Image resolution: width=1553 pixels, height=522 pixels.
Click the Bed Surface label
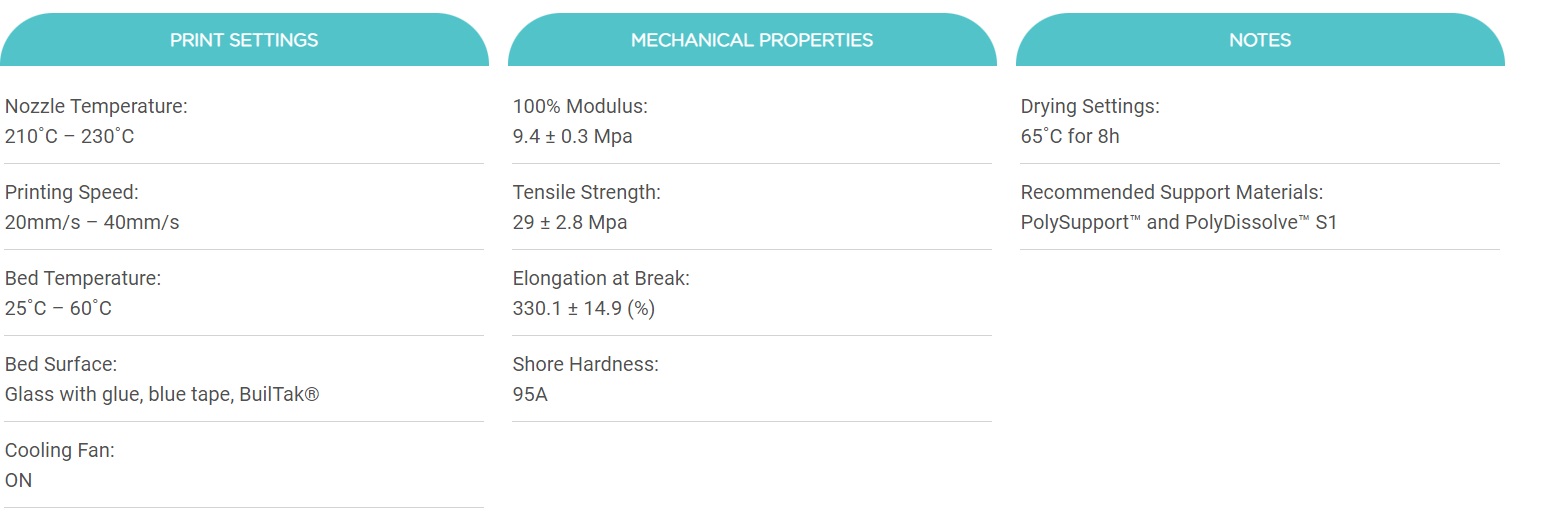tap(61, 364)
